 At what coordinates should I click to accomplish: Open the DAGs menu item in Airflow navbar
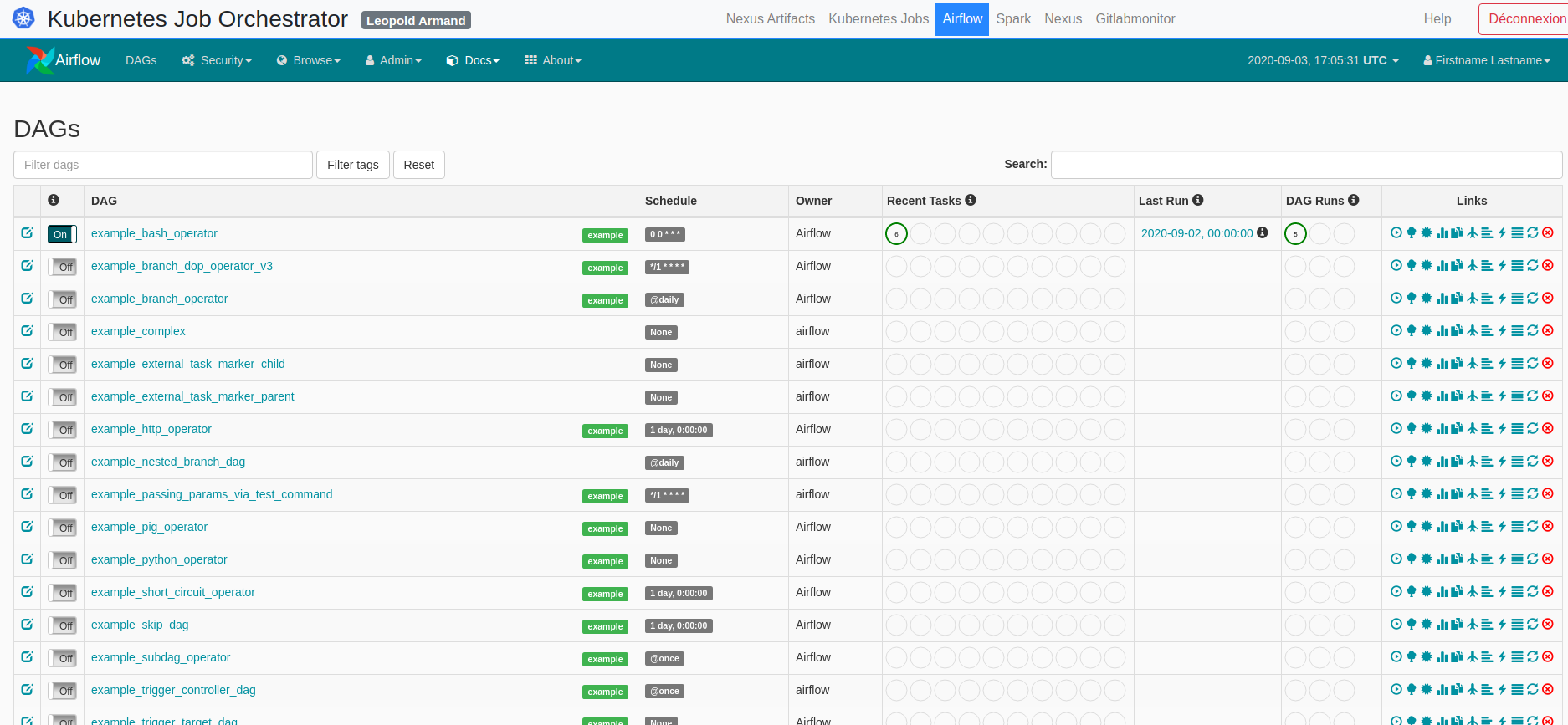[141, 60]
